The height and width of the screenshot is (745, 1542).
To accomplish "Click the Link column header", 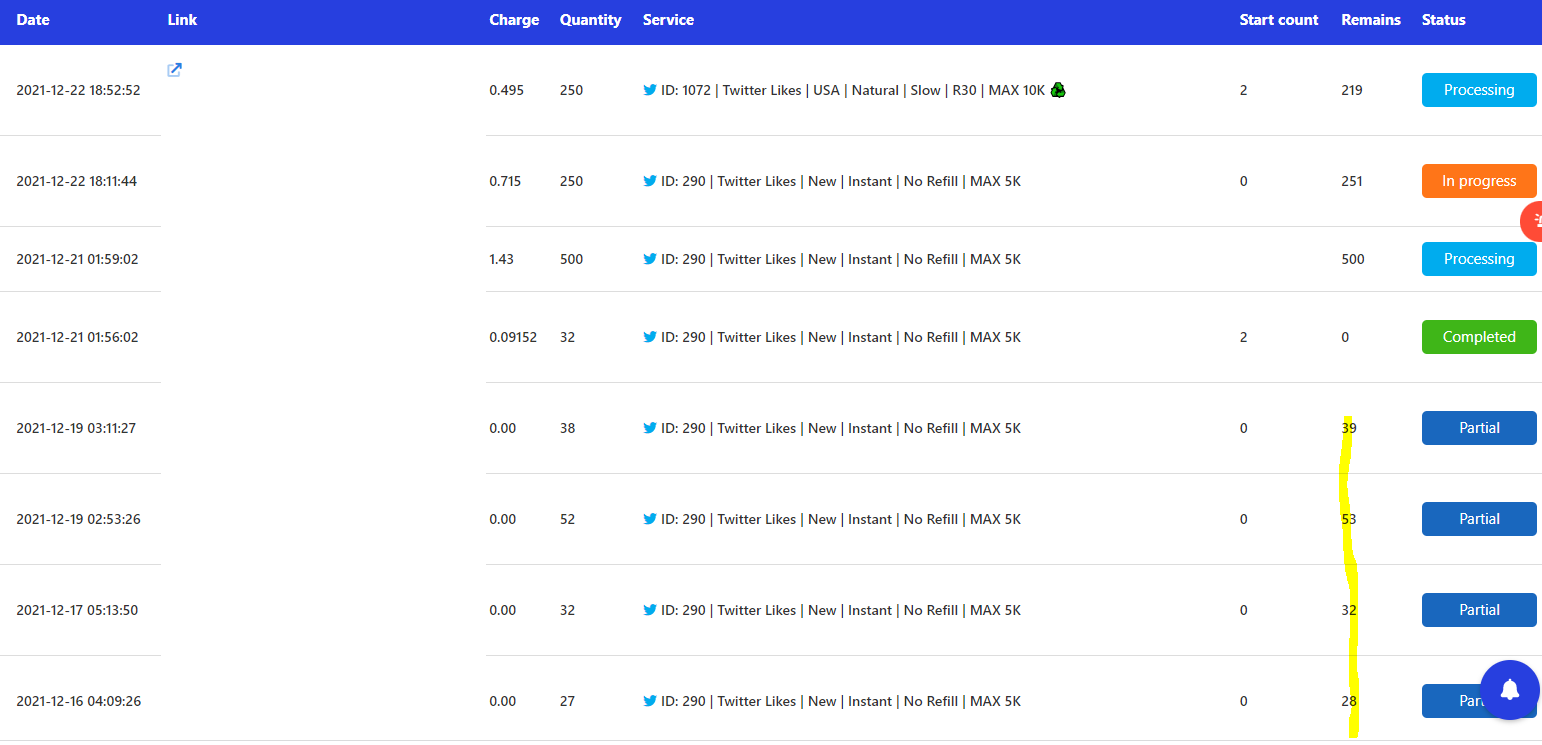I will [x=182, y=20].
